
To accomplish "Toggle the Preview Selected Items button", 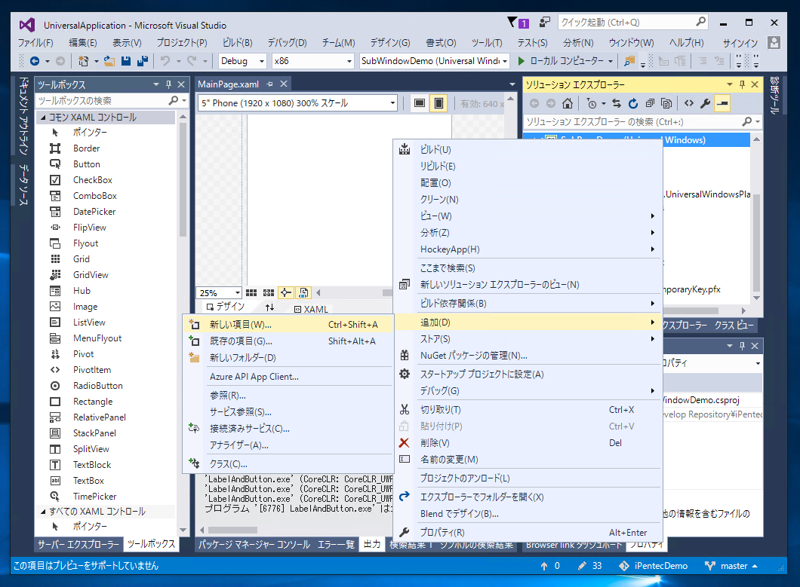I will tap(722, 104).
